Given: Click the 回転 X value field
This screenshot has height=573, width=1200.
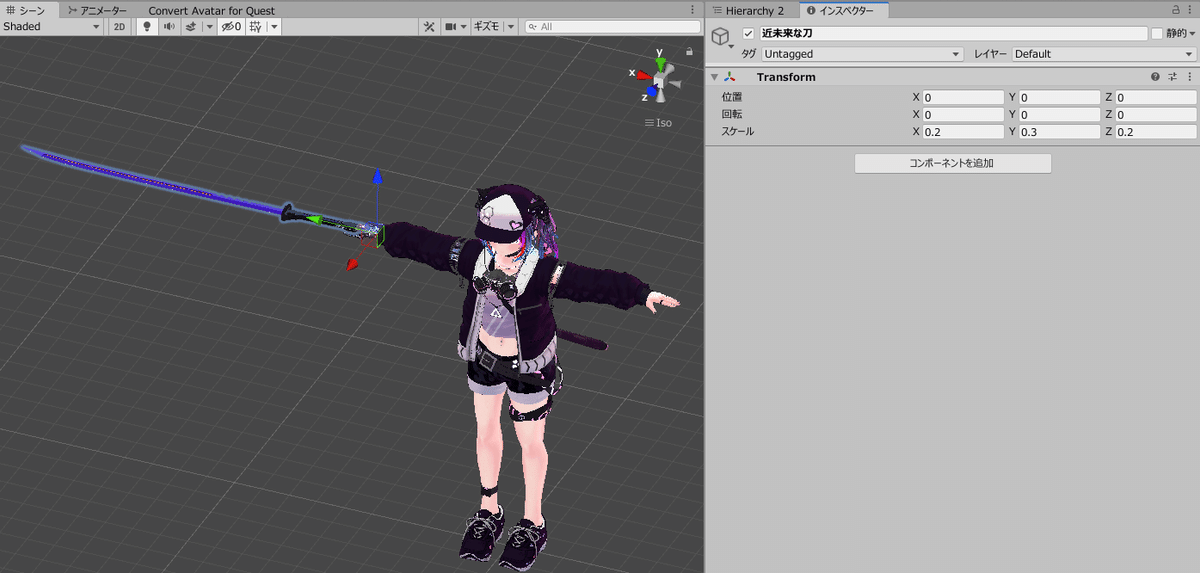Looking at the screenshot, I should [x=963, y=115].
